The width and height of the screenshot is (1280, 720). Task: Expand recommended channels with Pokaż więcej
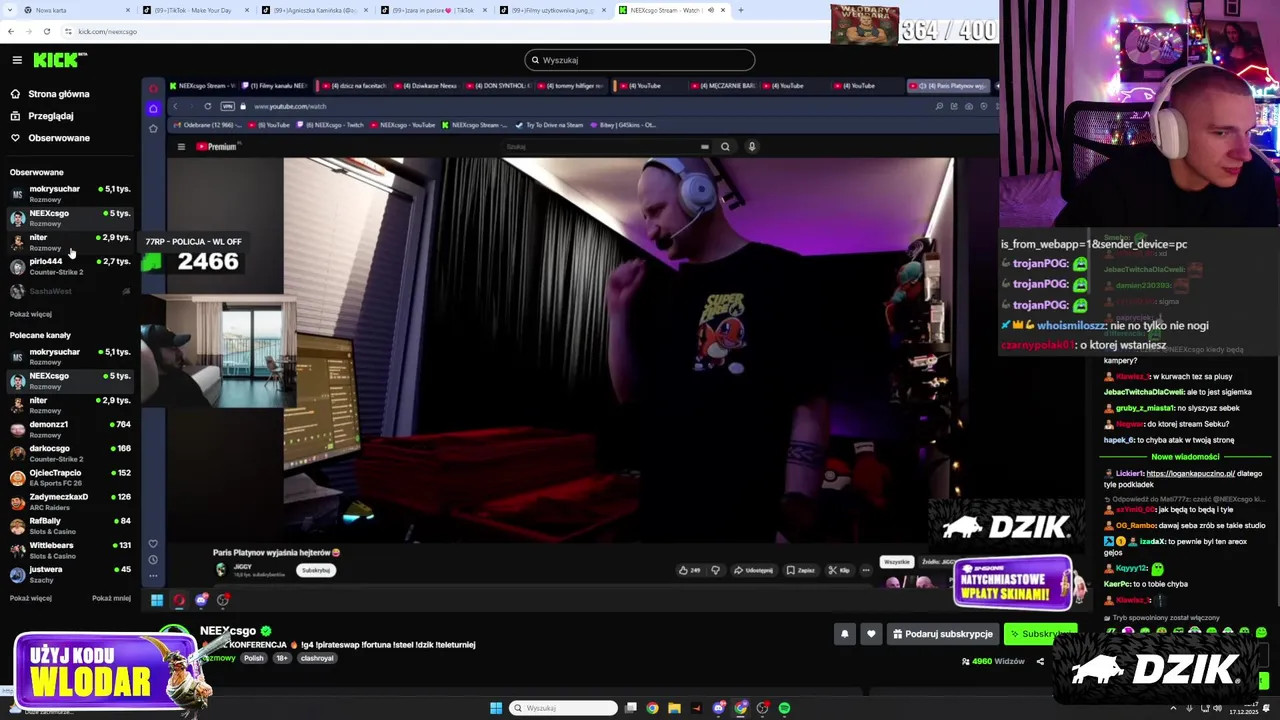coord(31,598)
